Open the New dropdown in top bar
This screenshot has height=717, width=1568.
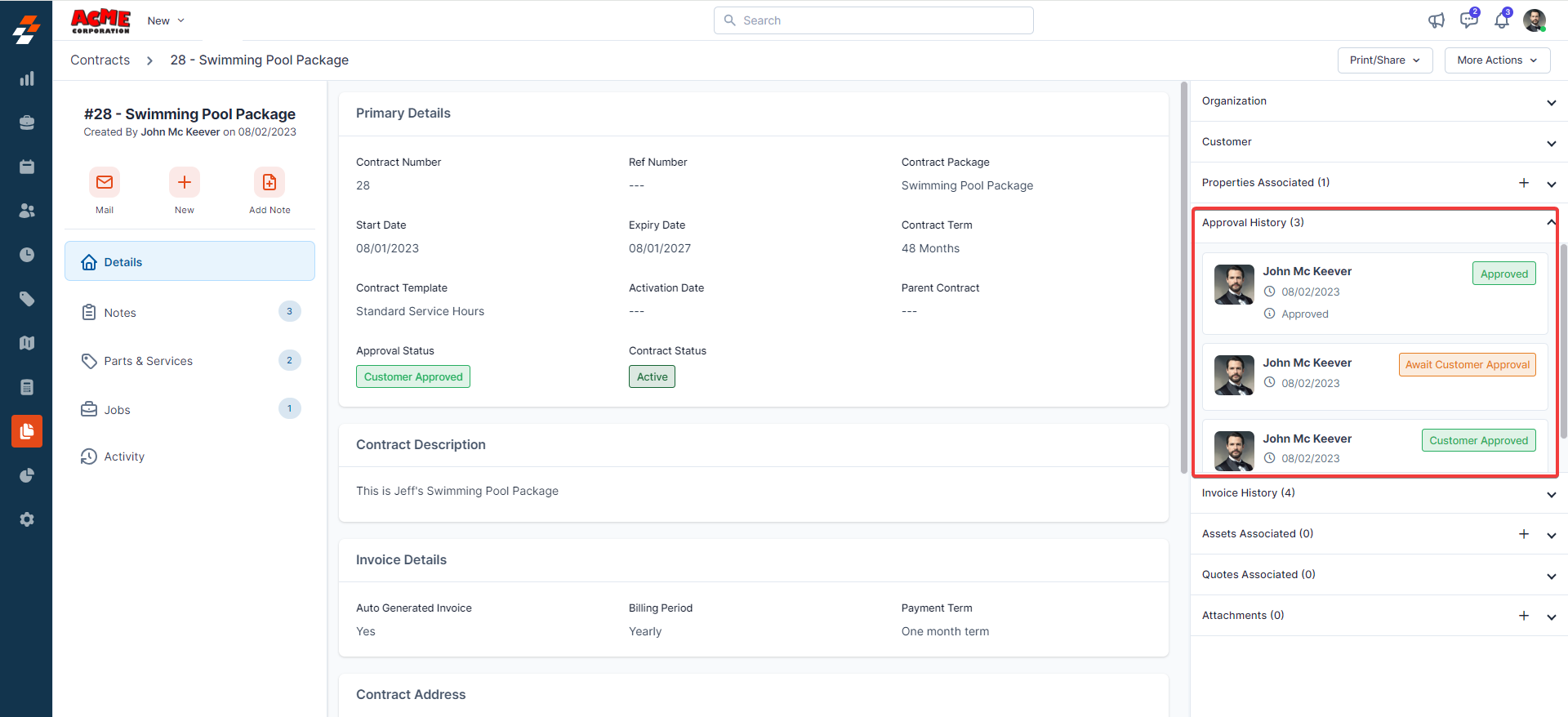coord(166,20)
